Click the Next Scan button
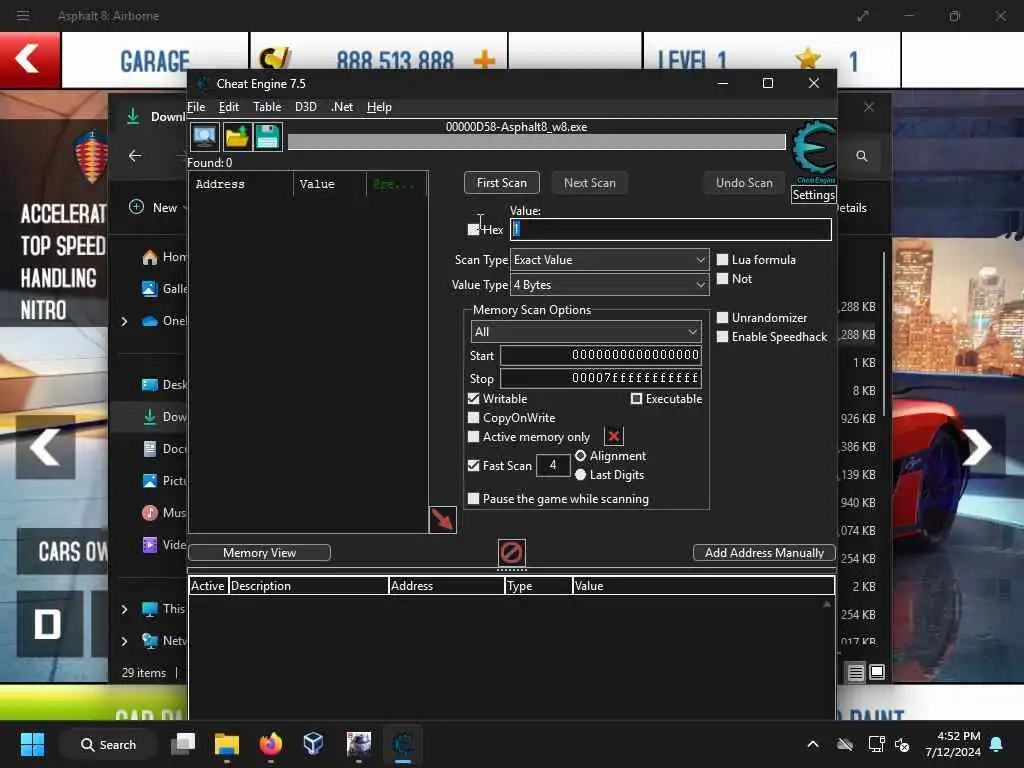1024x768 pixels. tap(590, 183)
